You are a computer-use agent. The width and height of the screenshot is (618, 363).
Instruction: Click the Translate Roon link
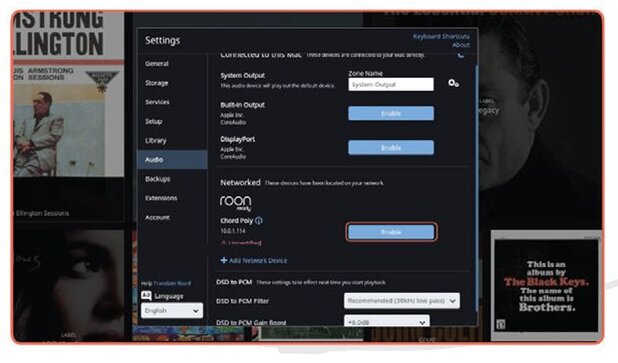tap(172, 283)
